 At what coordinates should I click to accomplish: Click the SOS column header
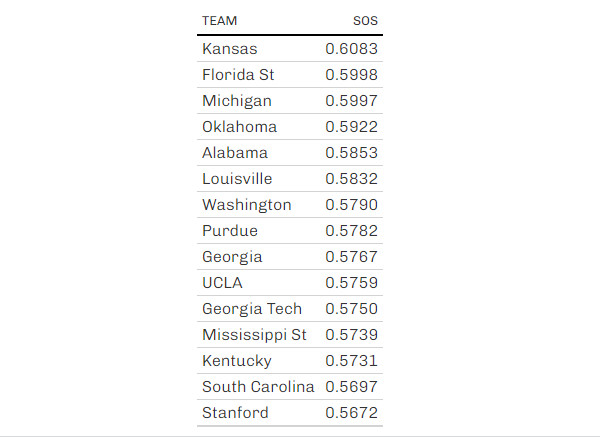(x=365, y=21)
